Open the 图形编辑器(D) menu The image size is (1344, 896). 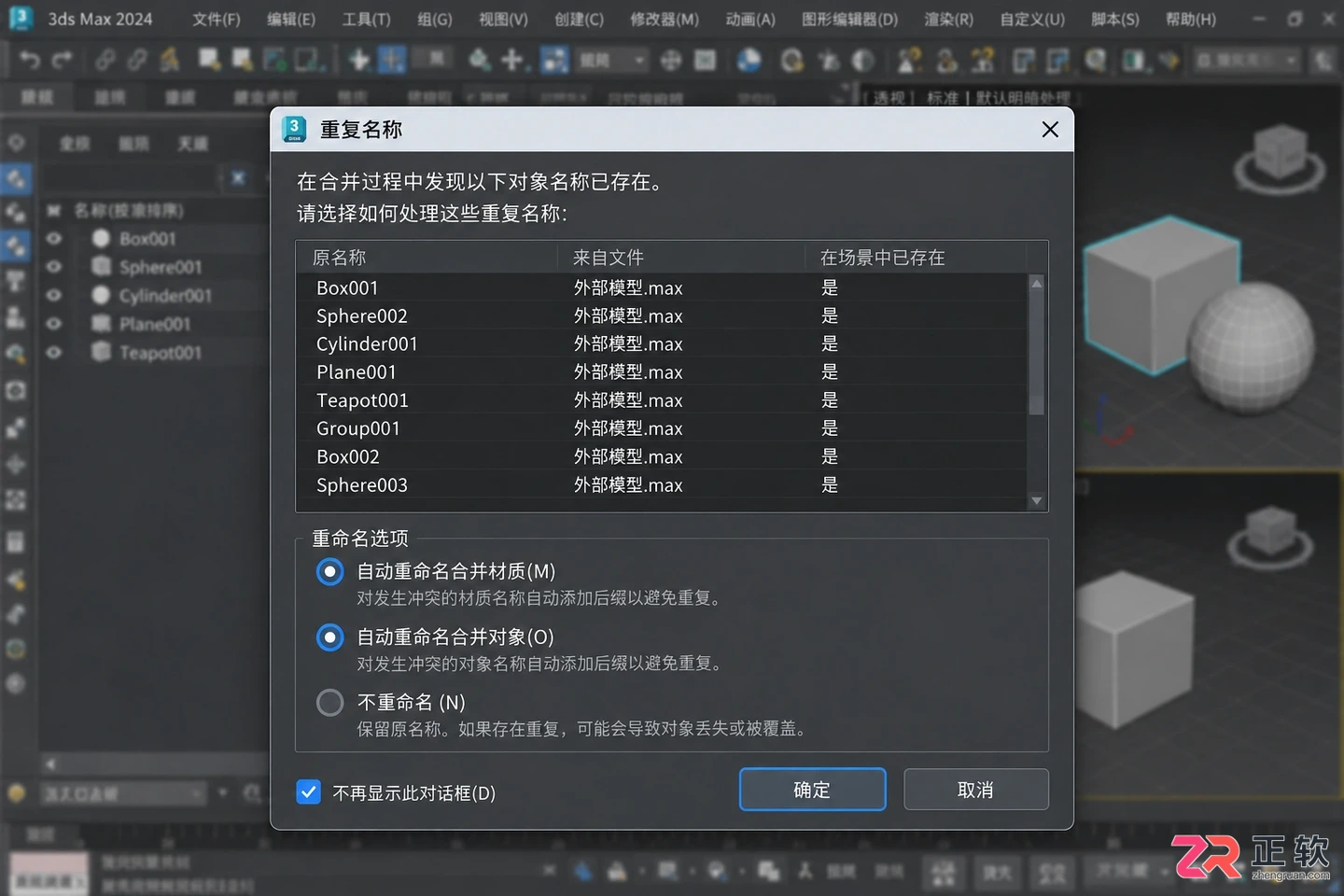coord(849,19)
